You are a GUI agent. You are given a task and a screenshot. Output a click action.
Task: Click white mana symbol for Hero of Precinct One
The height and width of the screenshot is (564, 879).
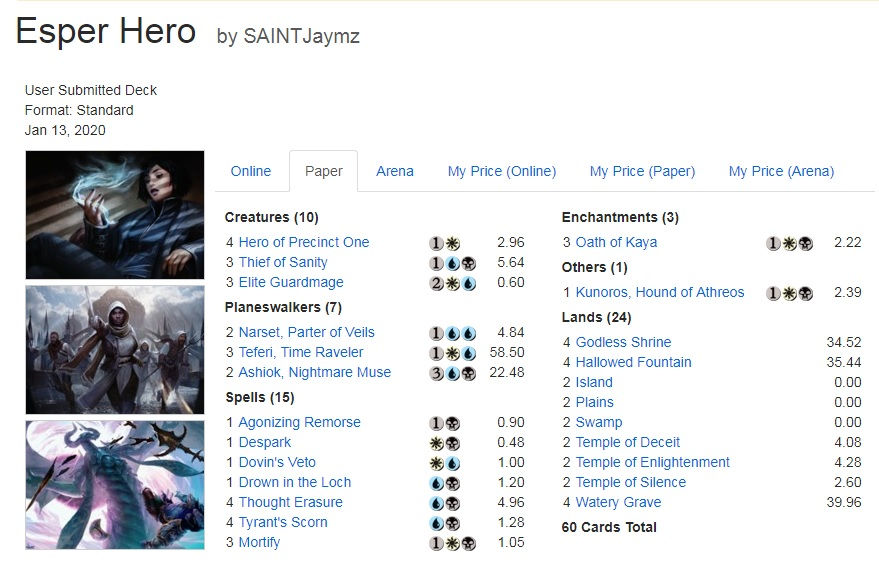click(453, 243)
